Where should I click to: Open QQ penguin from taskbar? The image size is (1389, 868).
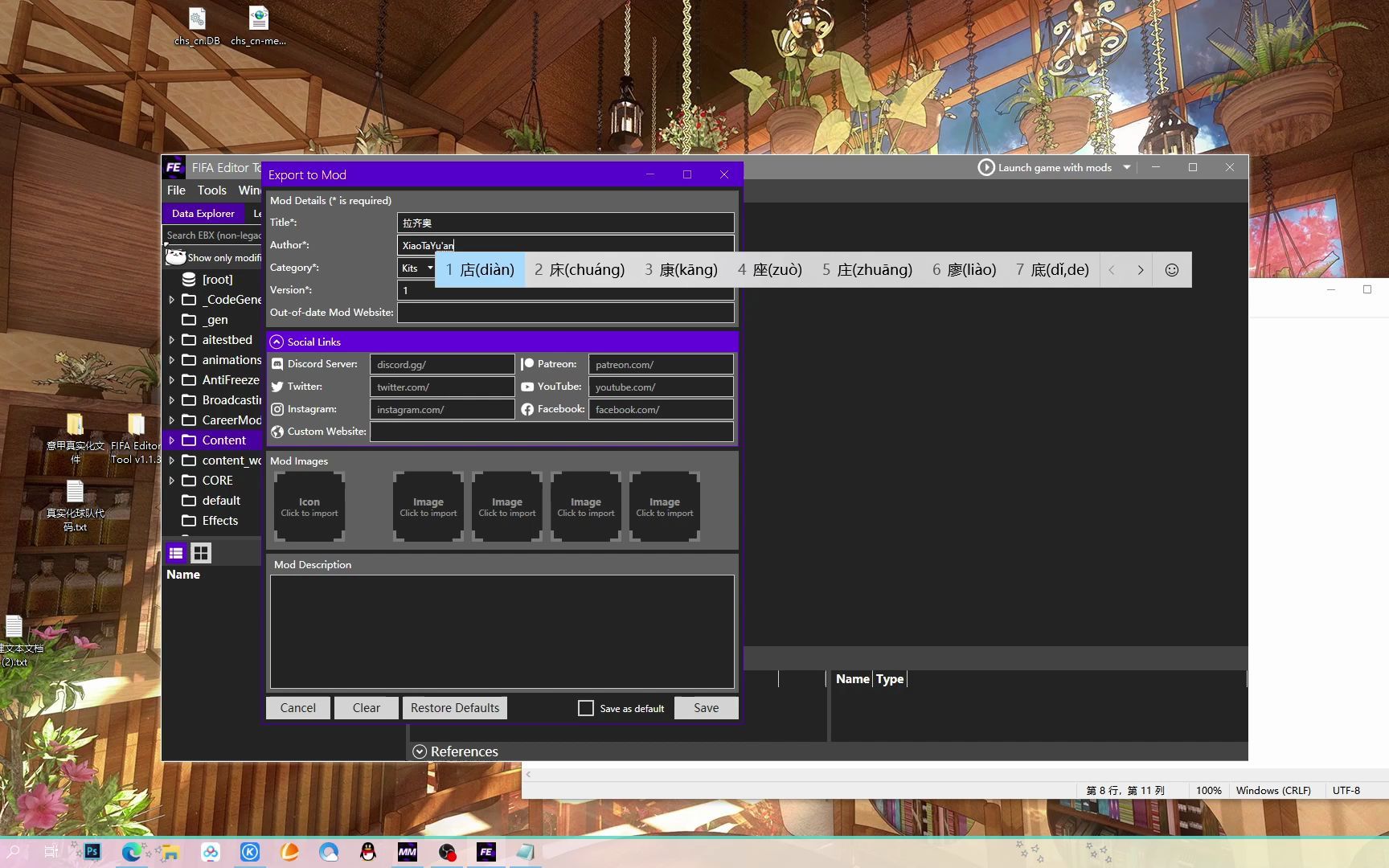coord(368,852)
